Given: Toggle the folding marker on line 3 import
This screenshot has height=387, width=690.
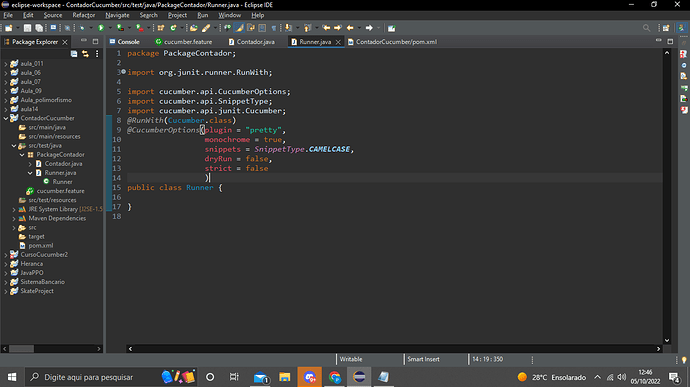Looking at the screenshot, I should click(x=124, y=72).
